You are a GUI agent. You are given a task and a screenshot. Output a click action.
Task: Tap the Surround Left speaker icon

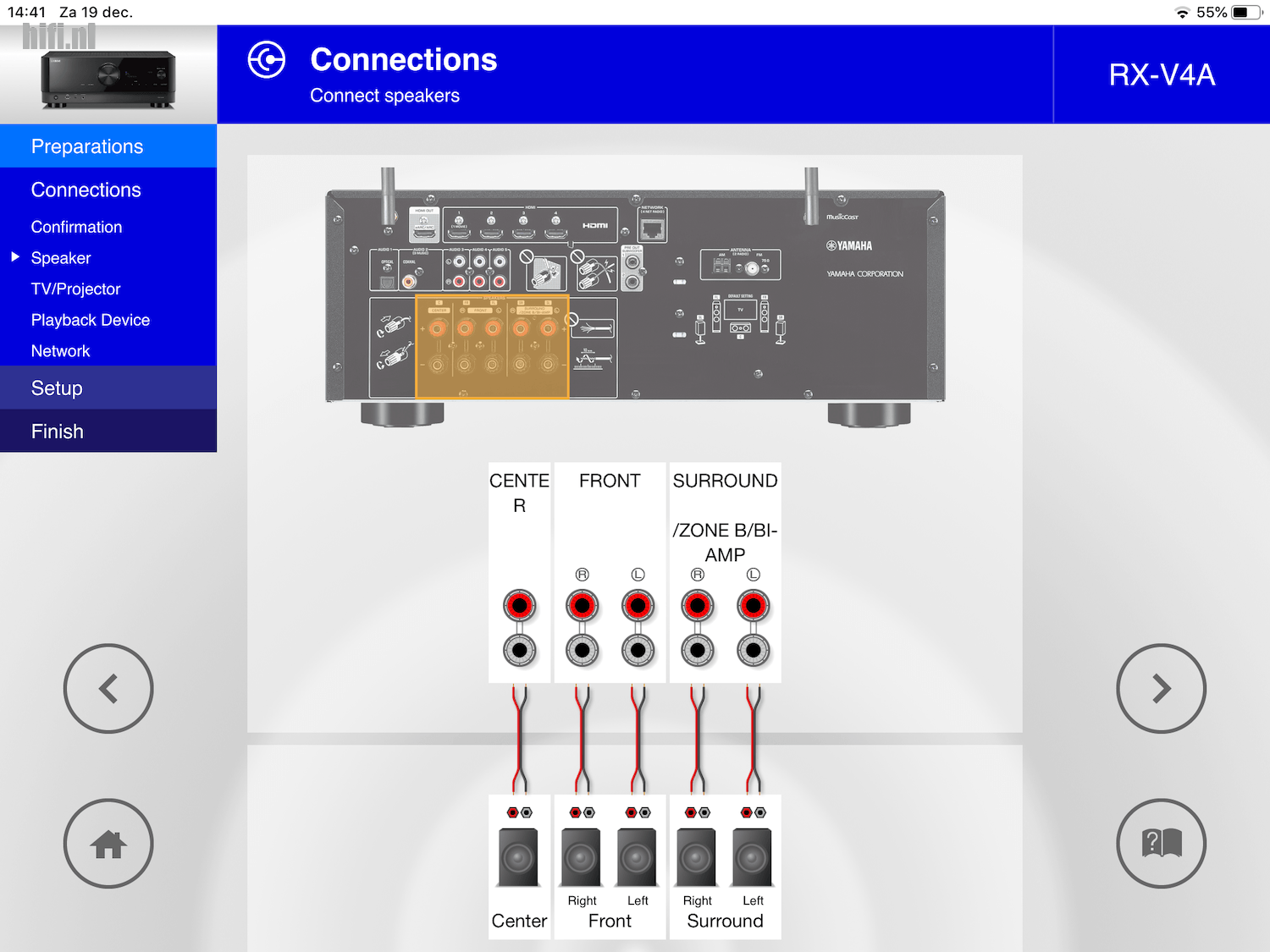(x=753, y=857)
